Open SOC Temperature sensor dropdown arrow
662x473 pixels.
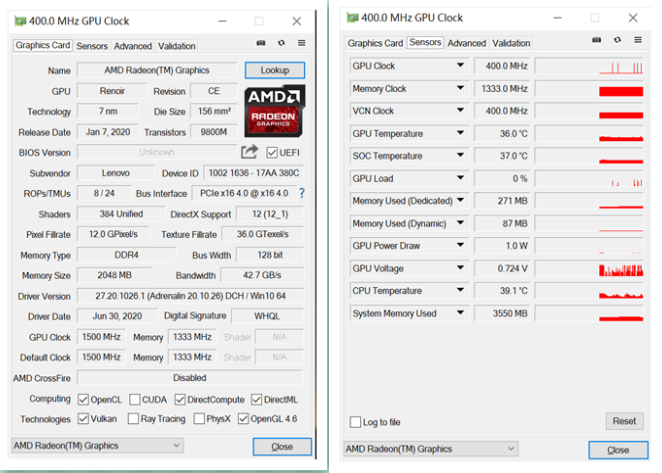coord(460,155)
